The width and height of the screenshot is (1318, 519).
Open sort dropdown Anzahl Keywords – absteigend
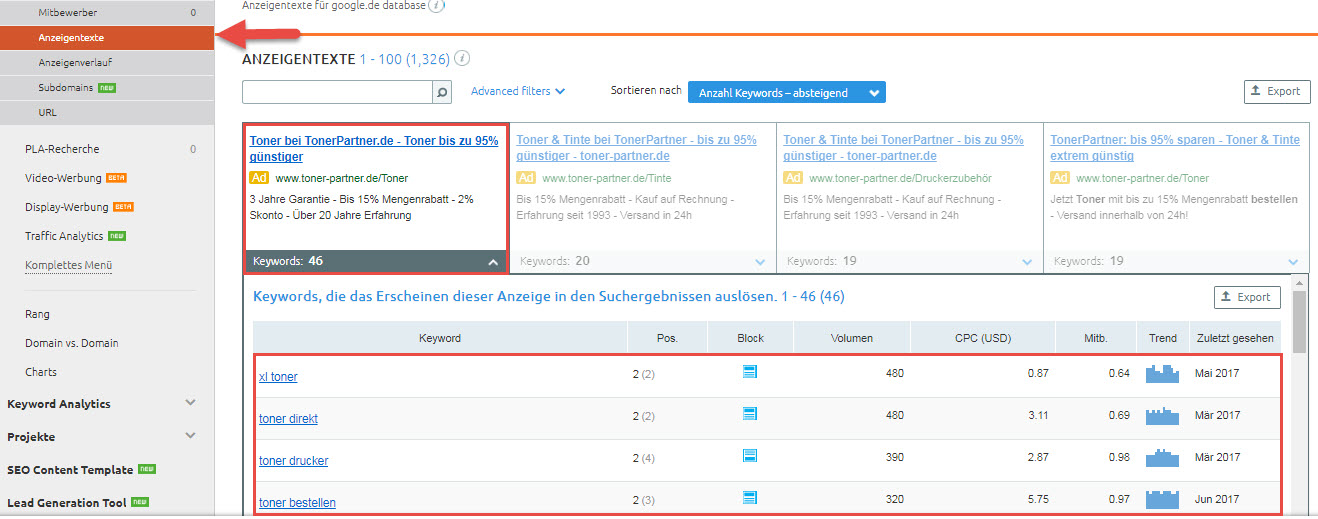(x=787, y=93)
